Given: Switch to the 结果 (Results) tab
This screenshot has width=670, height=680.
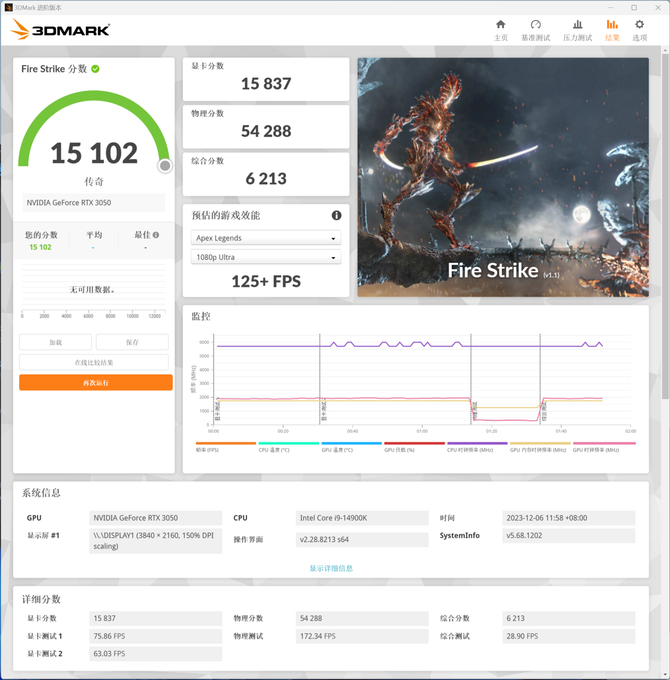Looking at the screenshot, I should (x=612, y=29).
